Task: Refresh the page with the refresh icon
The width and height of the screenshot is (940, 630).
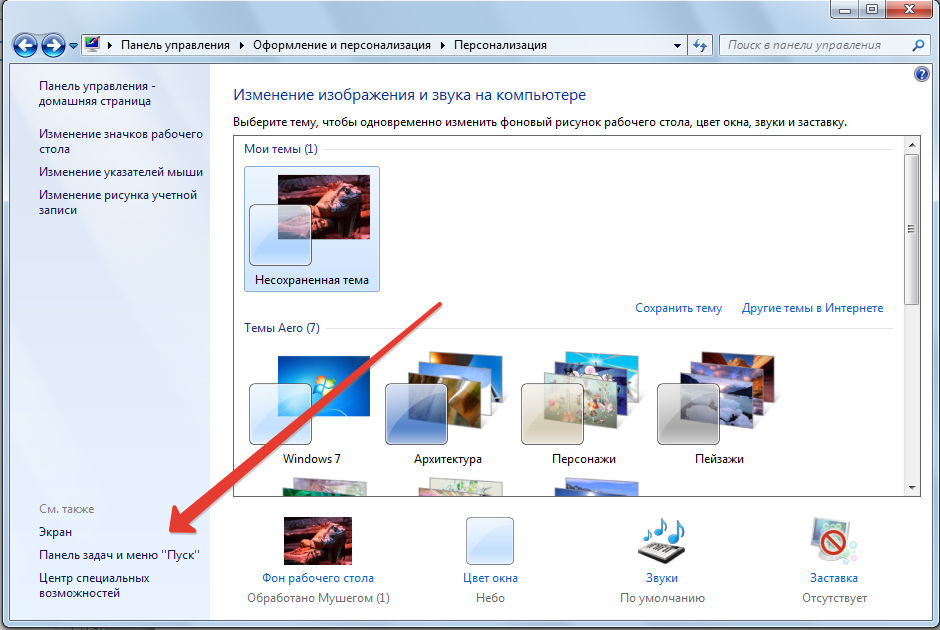Action: (x=700, y=46)
